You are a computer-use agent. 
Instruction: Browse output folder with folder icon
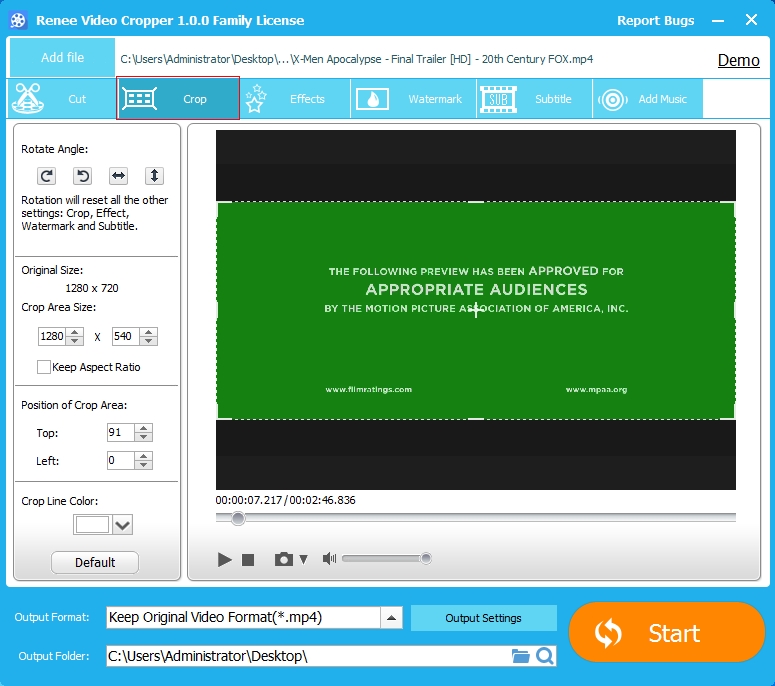[x=520, y=656]
